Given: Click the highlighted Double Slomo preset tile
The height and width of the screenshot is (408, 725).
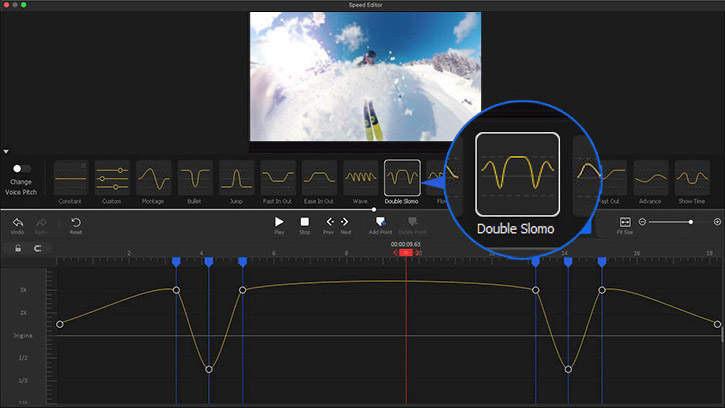Looking at the screenshot, I should coord(402,178).
